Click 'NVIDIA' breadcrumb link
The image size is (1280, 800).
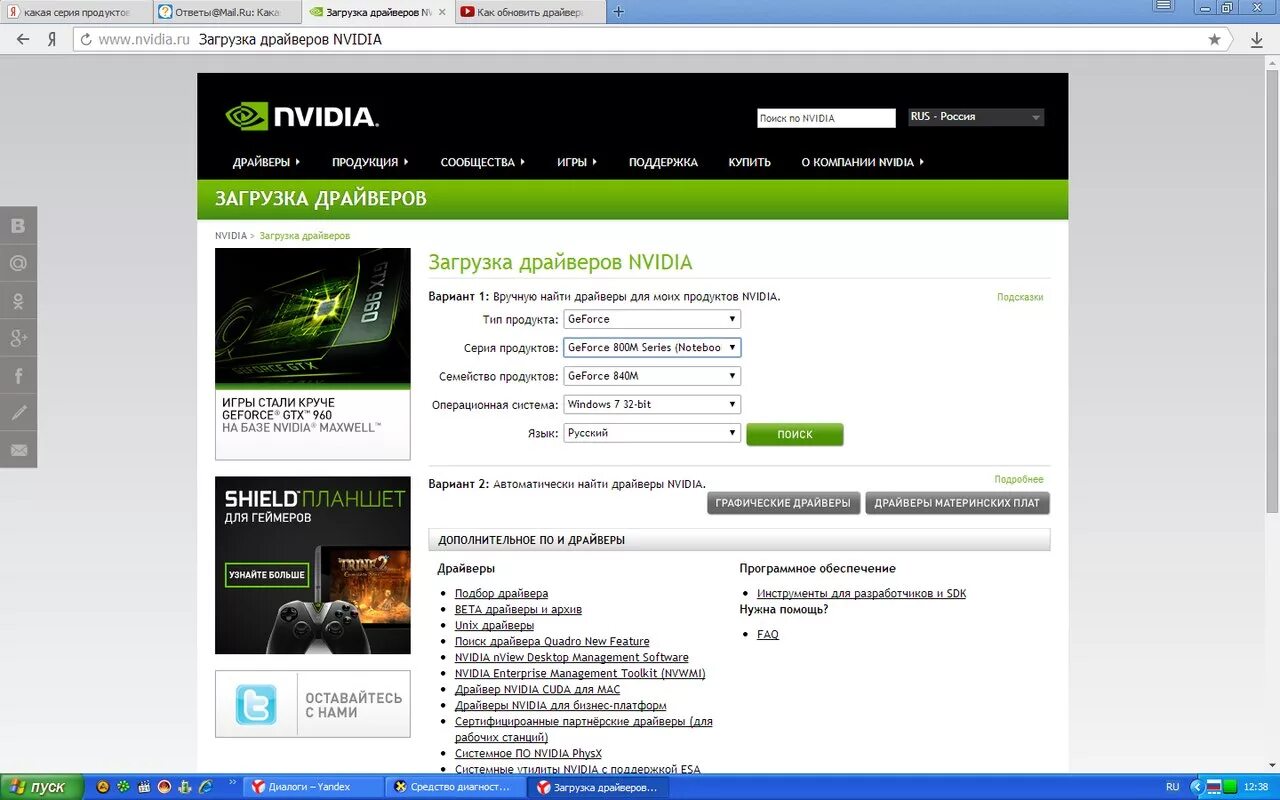pyautogui.click(x=230, y=236)
